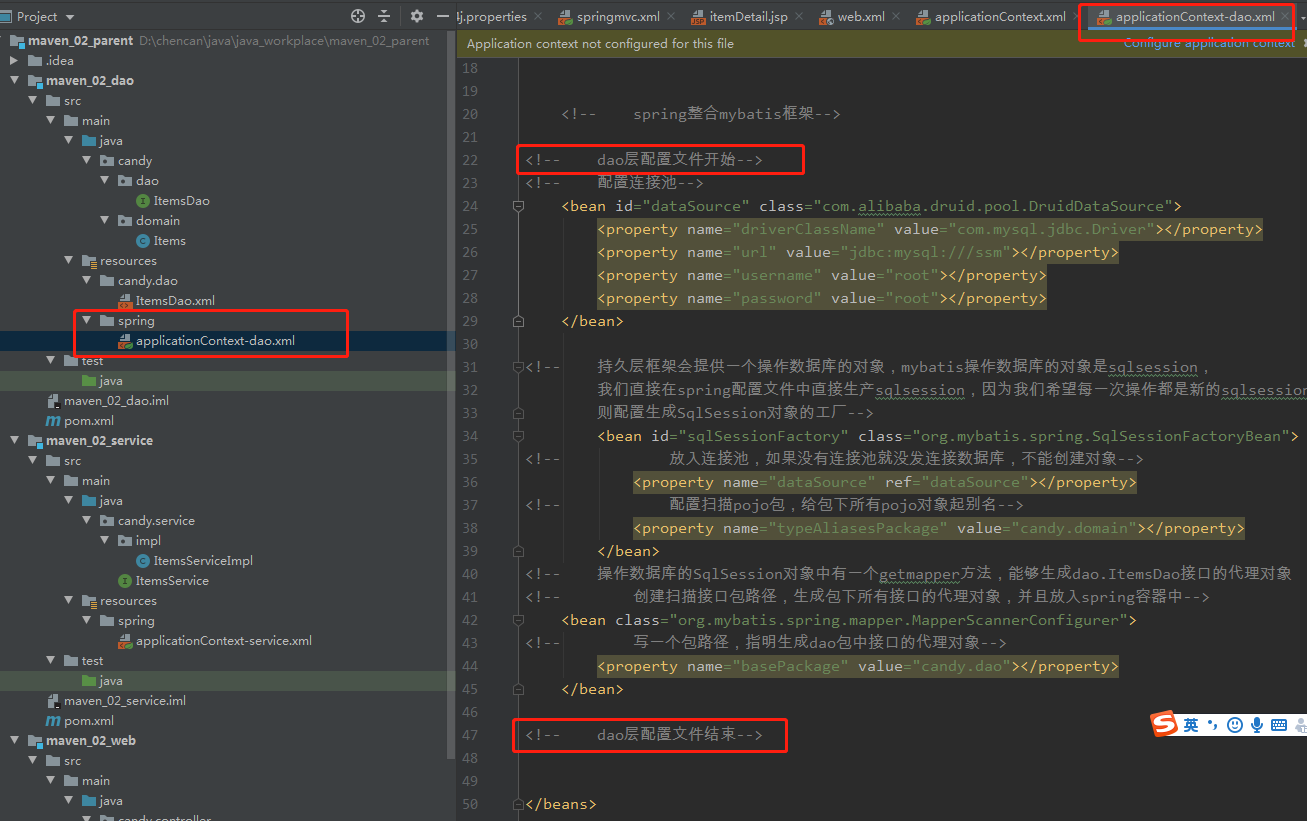Screen dimensions: 1308x822
Task: Fold the comment block at line 31
Action: click(x=518, y=367)
